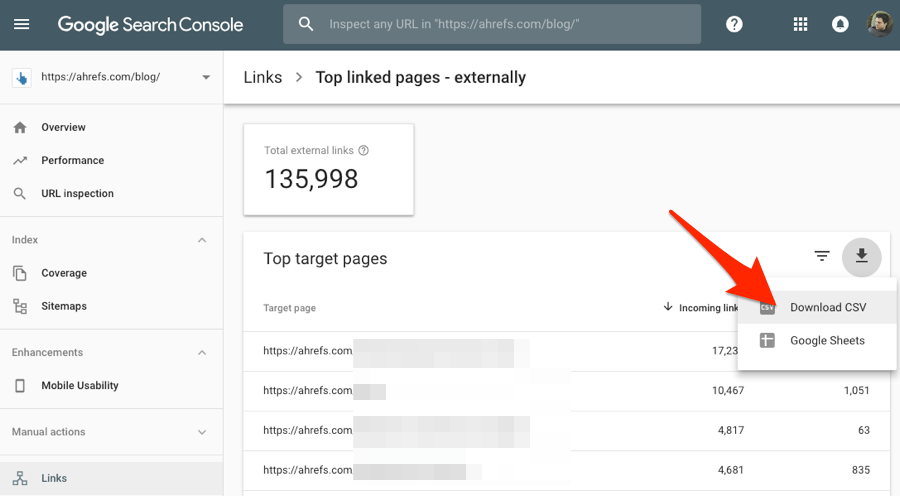Click the Top linked pages - externally title
900x496 pixels.
[421, 78]
